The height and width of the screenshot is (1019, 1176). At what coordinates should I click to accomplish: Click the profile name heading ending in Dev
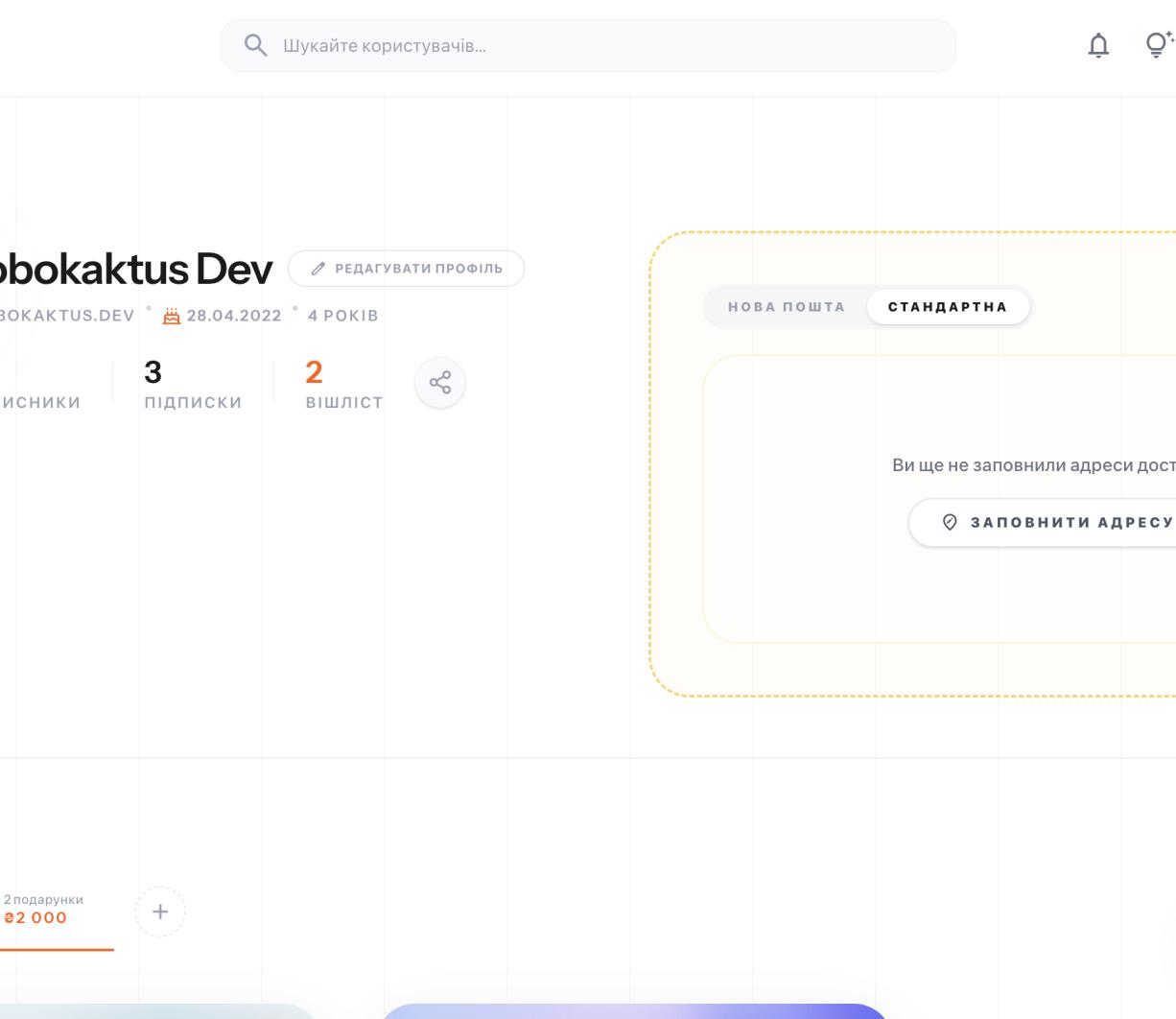[136, 269]
